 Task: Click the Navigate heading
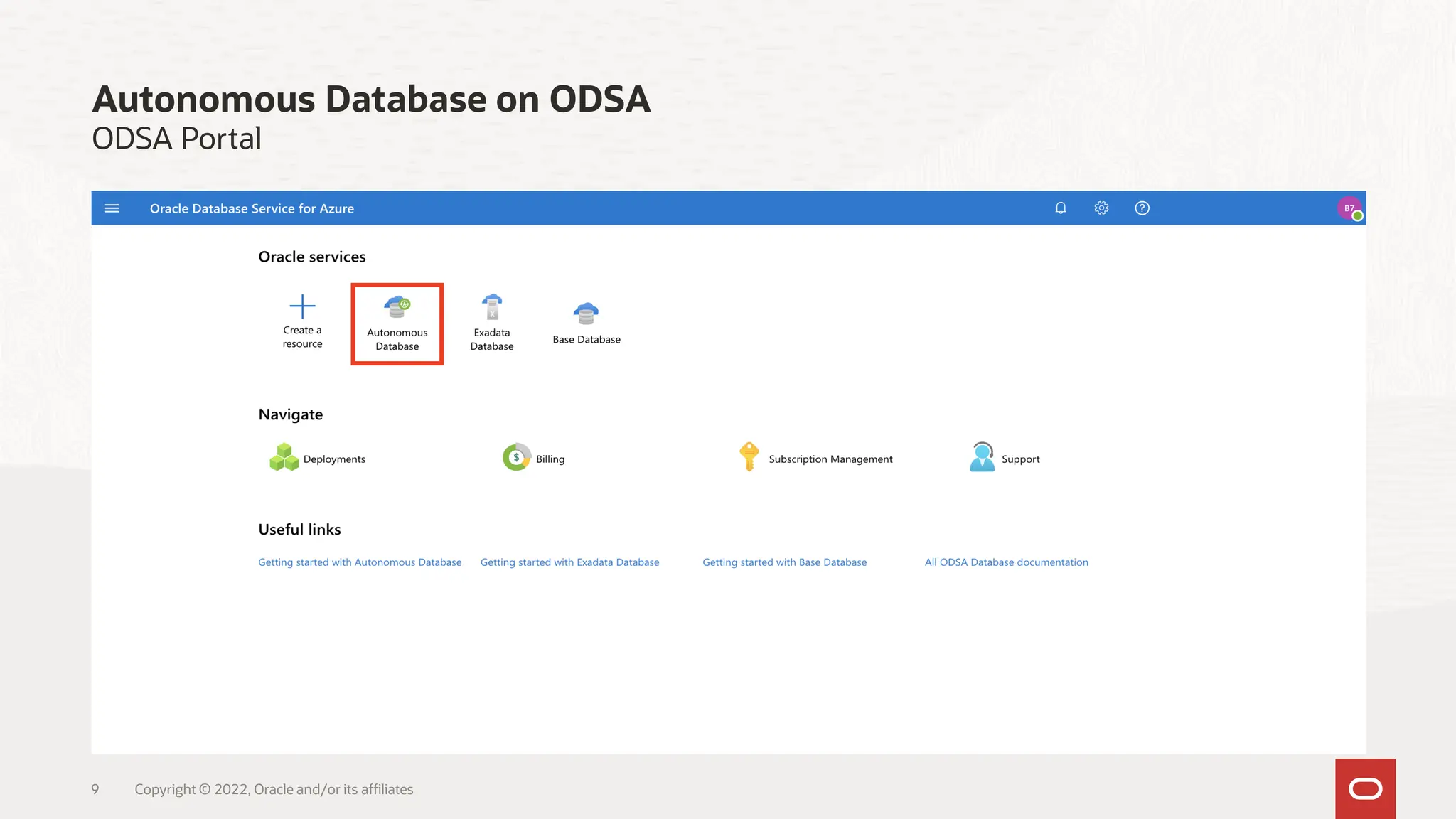tap(291, 414)
